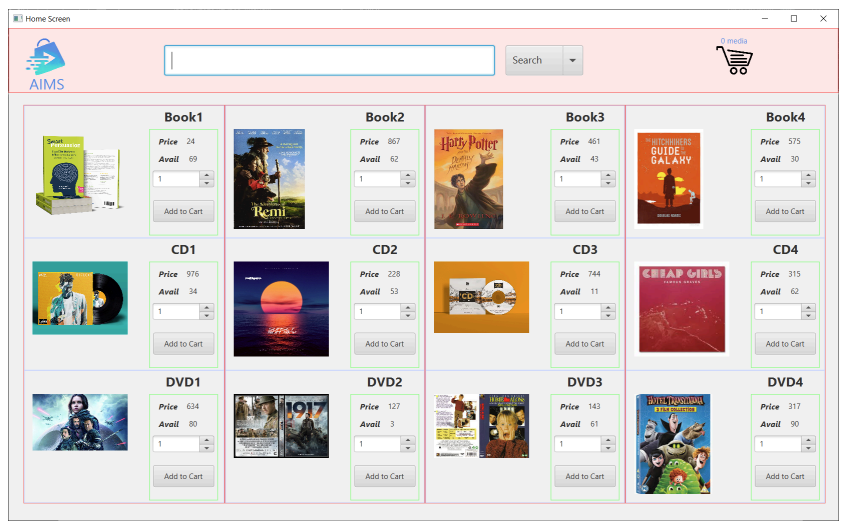Add CD4 to cart

pyautogui.click(x=785, y=344)
